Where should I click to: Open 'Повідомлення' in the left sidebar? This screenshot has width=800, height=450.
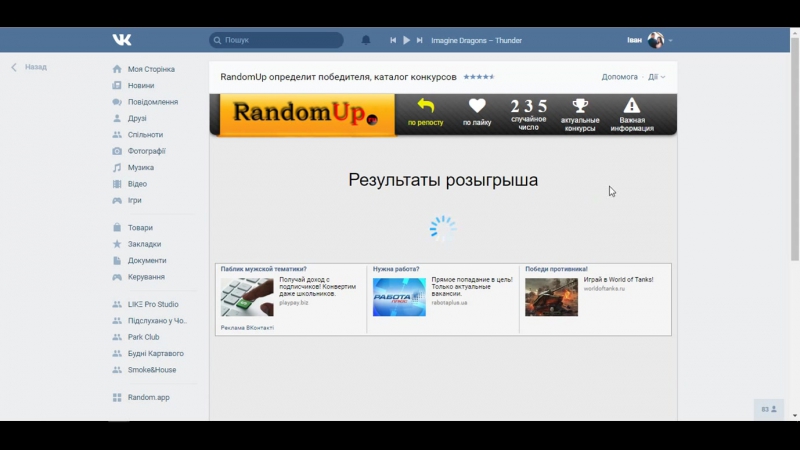(x=152, y=102)
